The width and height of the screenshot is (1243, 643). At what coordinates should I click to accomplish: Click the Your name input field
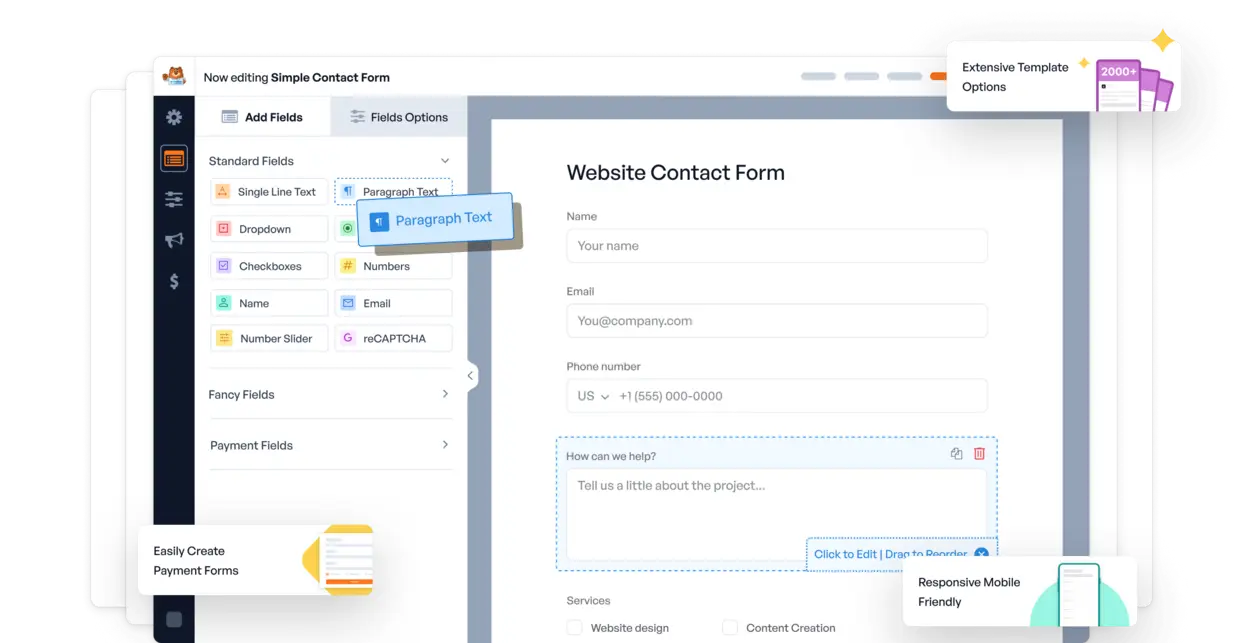pos(777,246)
